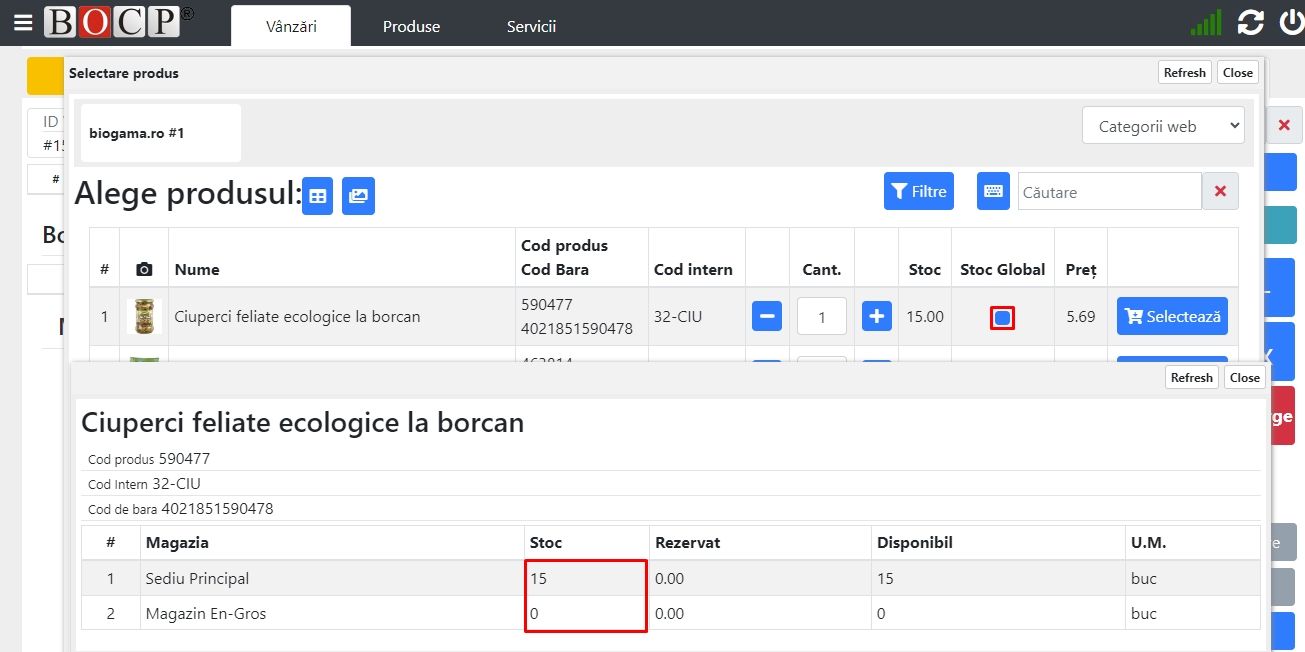Increase quantity with plus button
This screenshot has width=1305, height=652.
(x=877, y=316)
